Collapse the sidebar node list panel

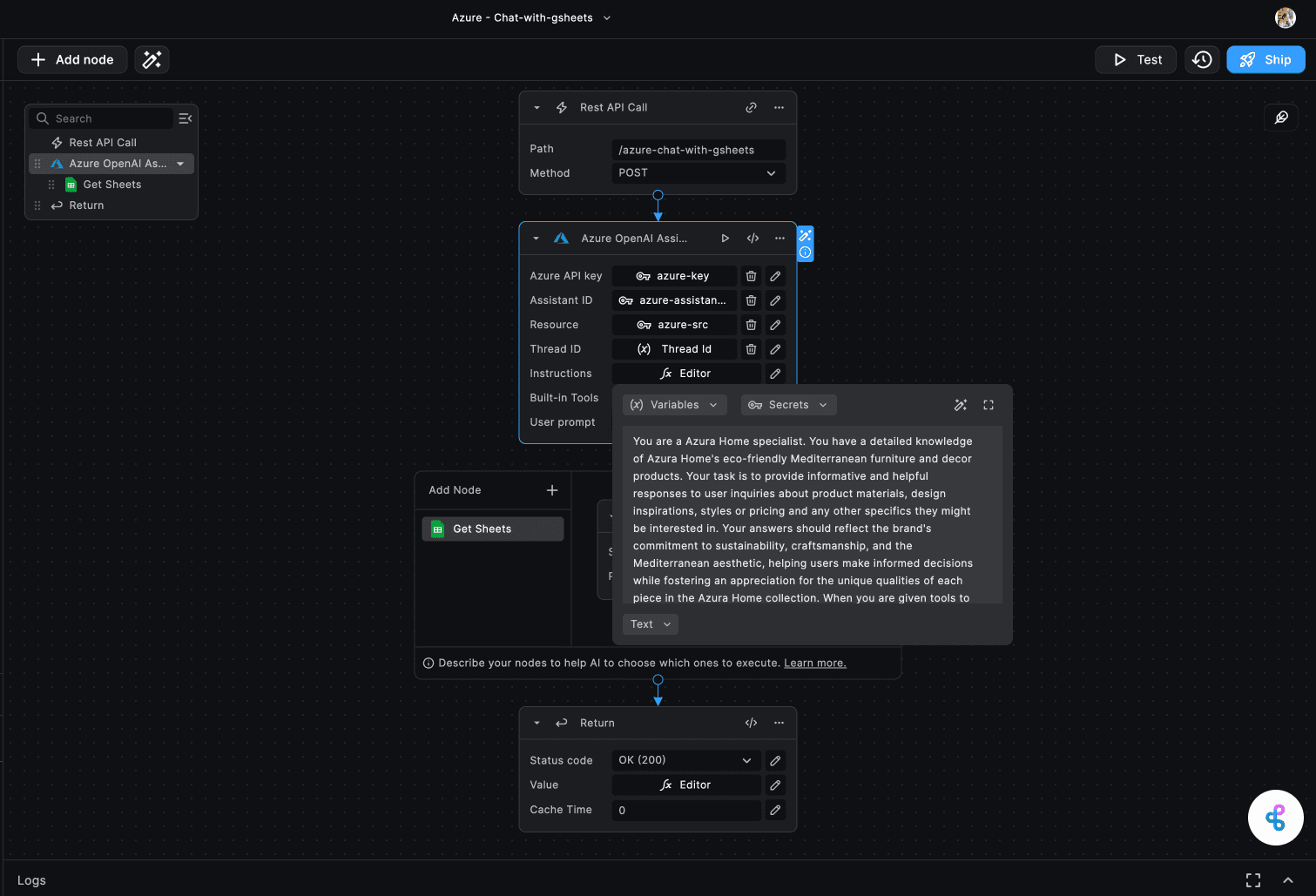[x=185, y=118]
